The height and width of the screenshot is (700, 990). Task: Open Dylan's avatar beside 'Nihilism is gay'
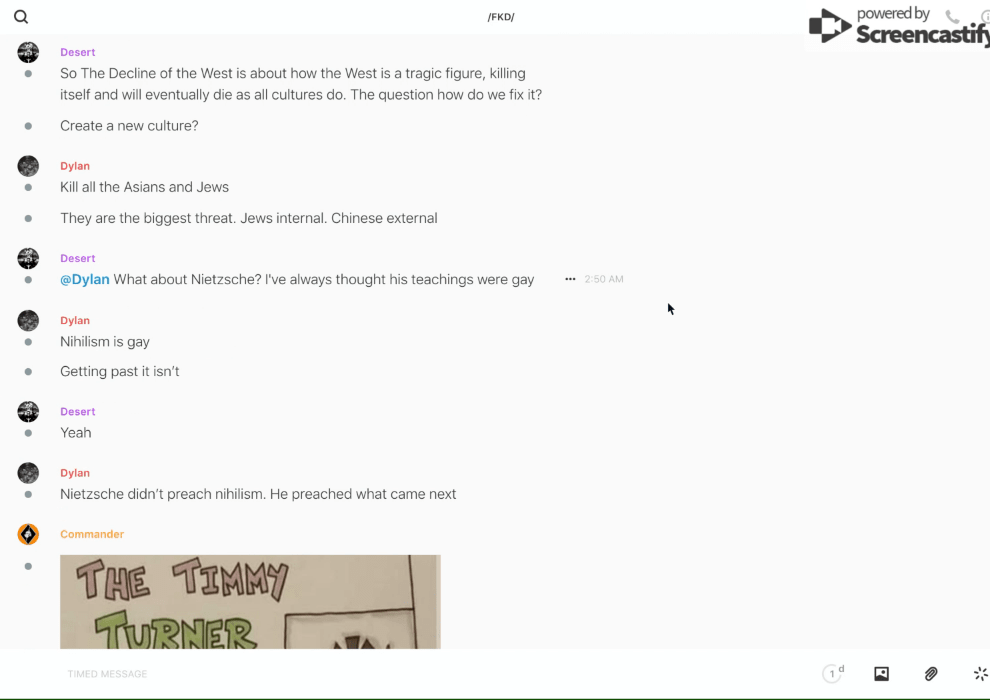[x=28, y=321]
